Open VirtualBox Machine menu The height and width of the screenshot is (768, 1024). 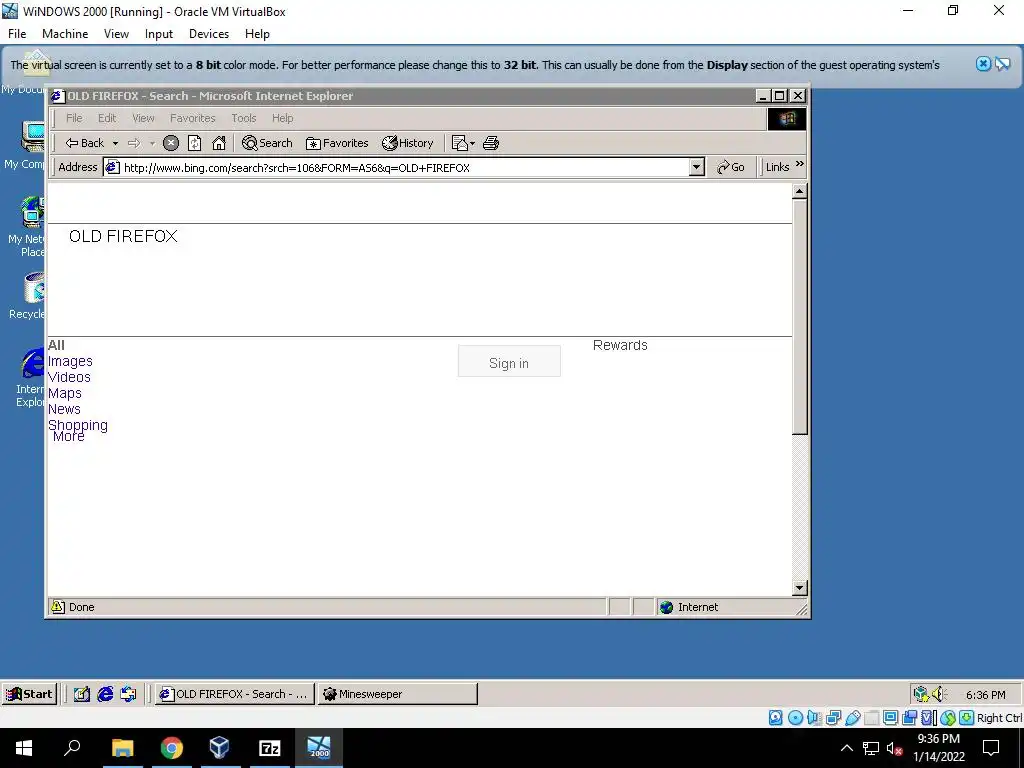(65, 34)
